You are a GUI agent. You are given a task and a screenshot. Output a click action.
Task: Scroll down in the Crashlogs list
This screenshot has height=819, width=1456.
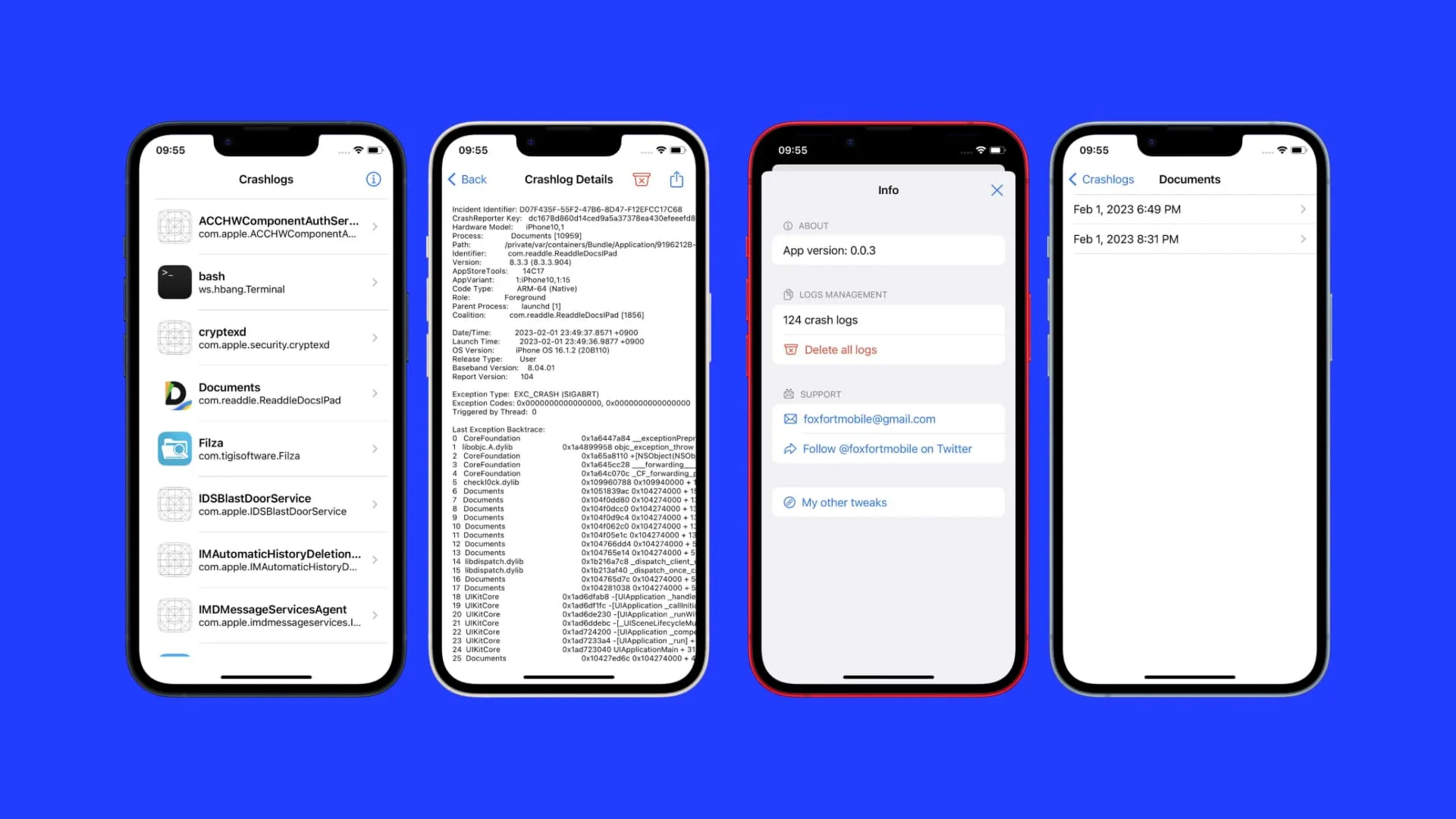tap(266, 450)
